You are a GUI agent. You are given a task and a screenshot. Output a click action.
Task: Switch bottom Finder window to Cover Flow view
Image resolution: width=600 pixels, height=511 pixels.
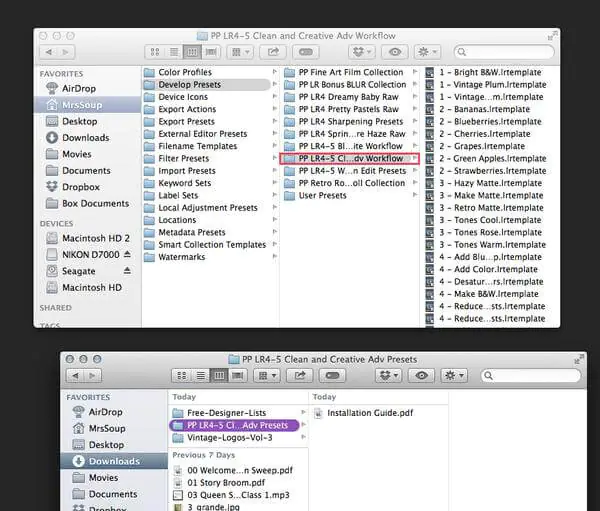[238, 376]
